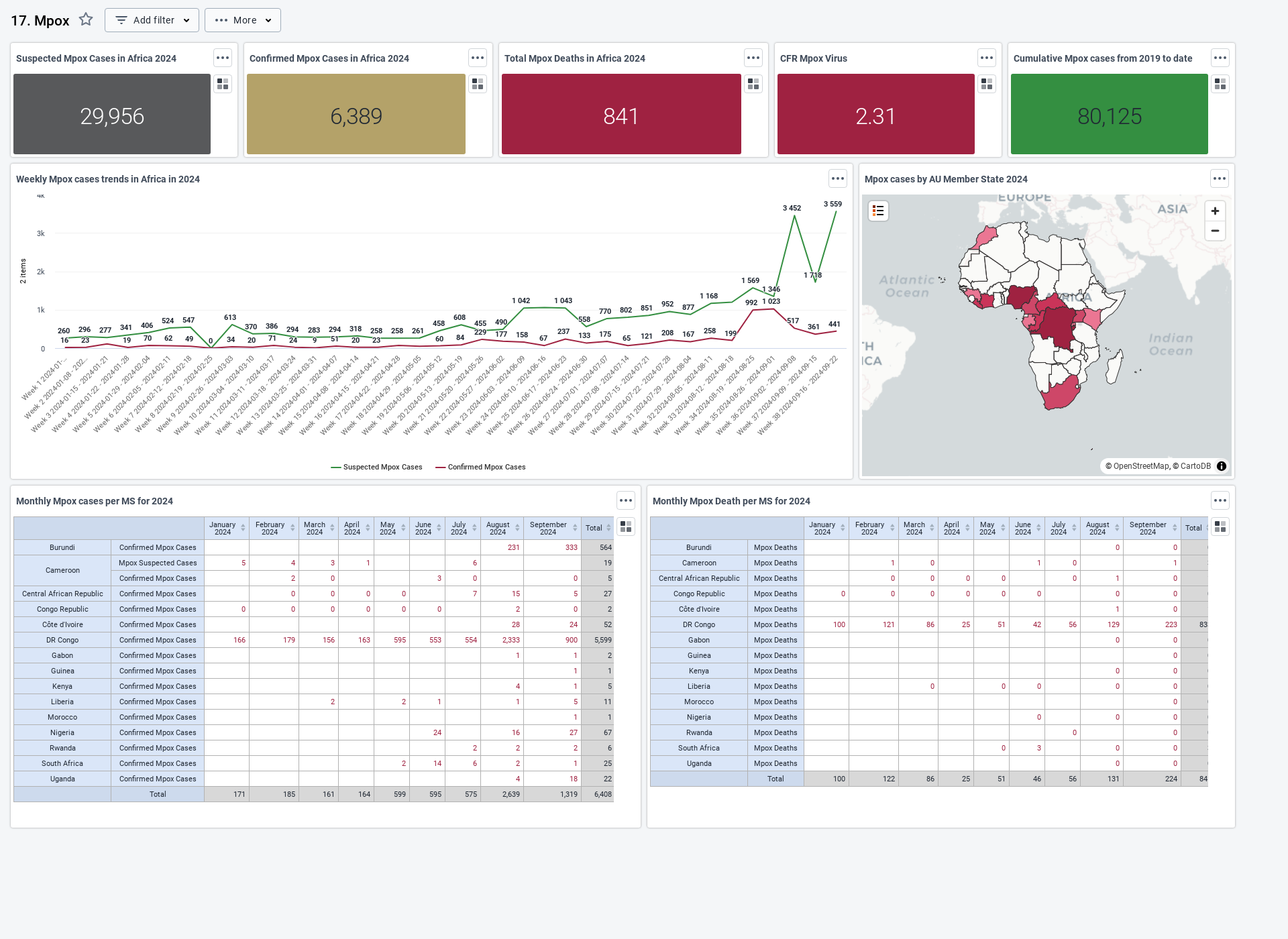Screen dimensions: 1288x939
Task: Toggle the map legend list icon
Action: click(x=878, y=211)
